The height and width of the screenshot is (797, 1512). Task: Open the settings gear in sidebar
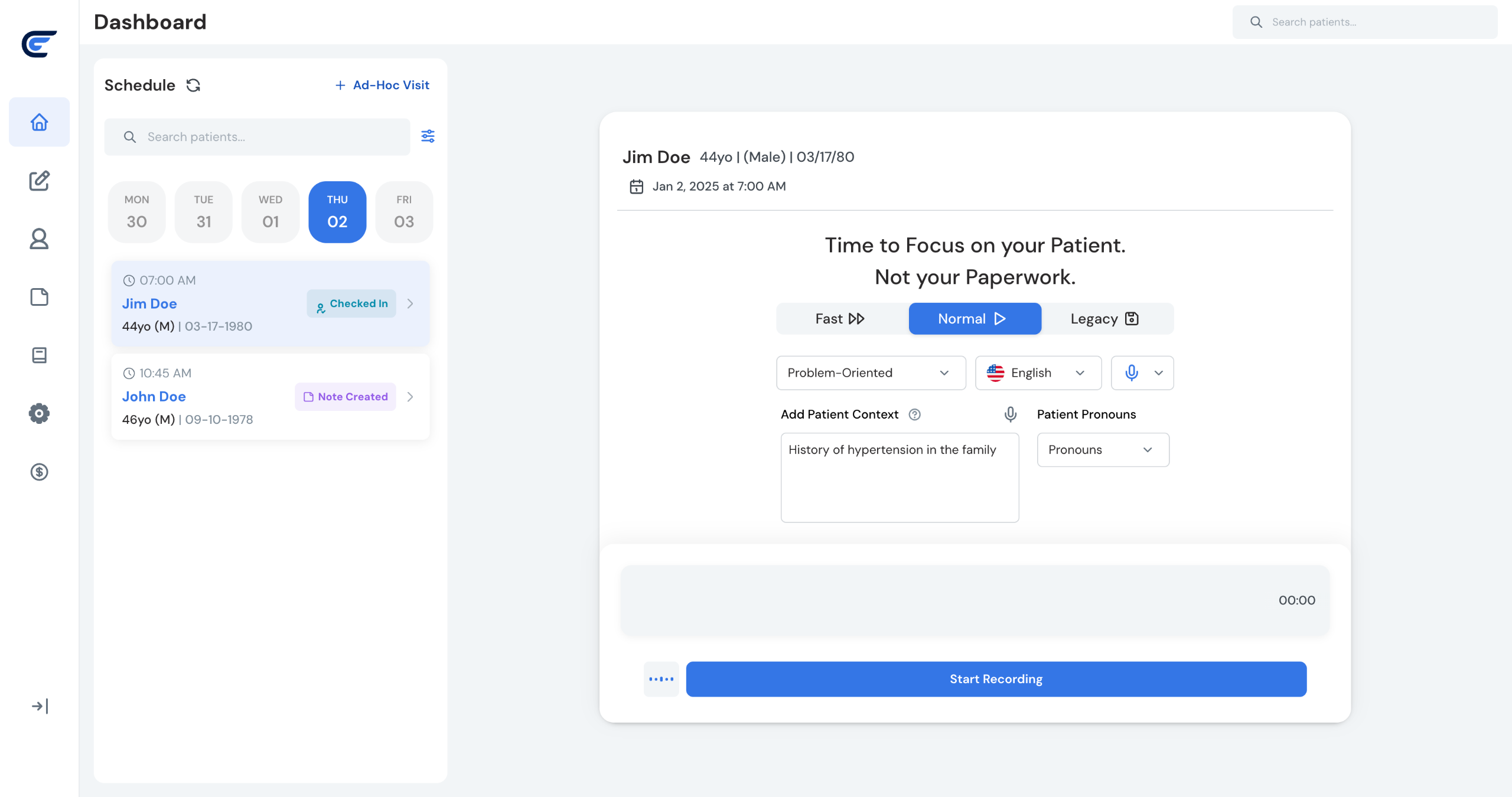click(39, 413)
